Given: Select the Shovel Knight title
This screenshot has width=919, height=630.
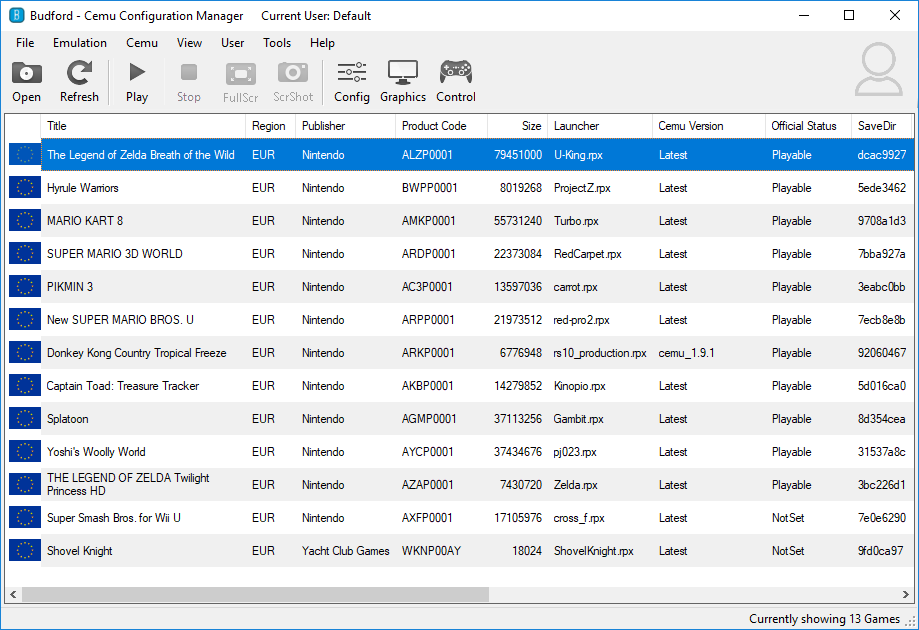Looking at the screenshot, I should click(x=80, y=551).
